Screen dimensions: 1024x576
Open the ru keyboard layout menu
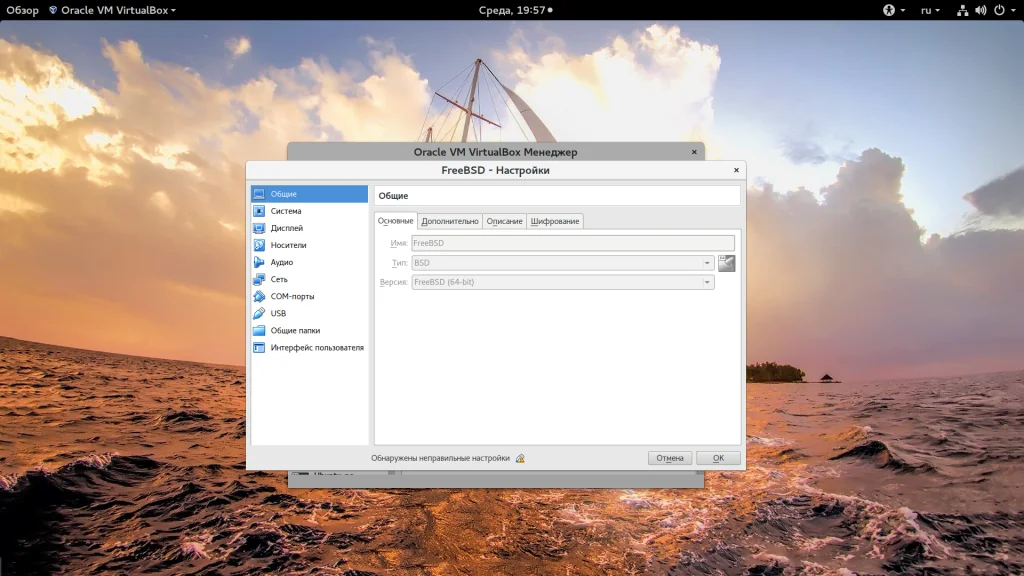[x=930, y=10]
